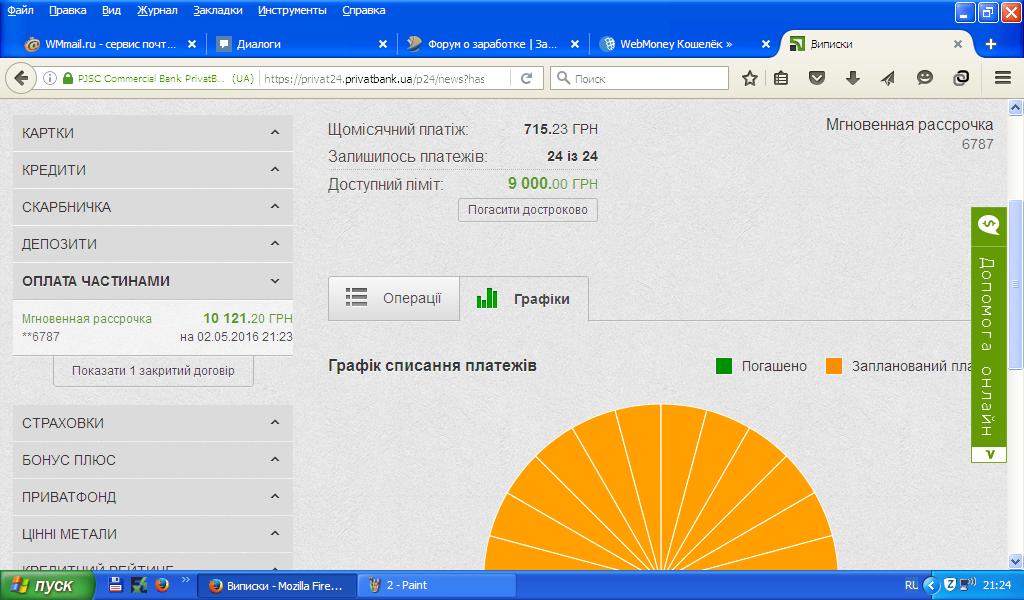This screenshot has width=1024, height=600.
Task: Open the Firefox hamburger menu
Action: coord(1002,78)
